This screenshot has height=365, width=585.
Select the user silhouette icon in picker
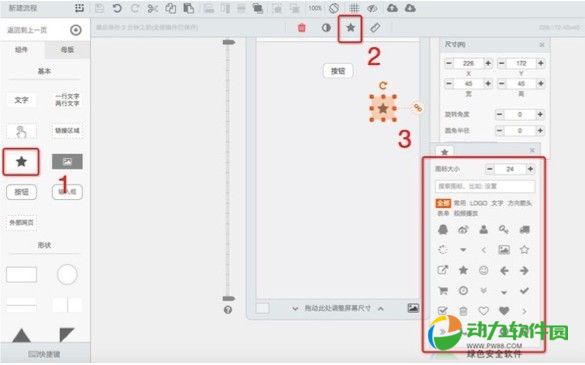point(484,229)
